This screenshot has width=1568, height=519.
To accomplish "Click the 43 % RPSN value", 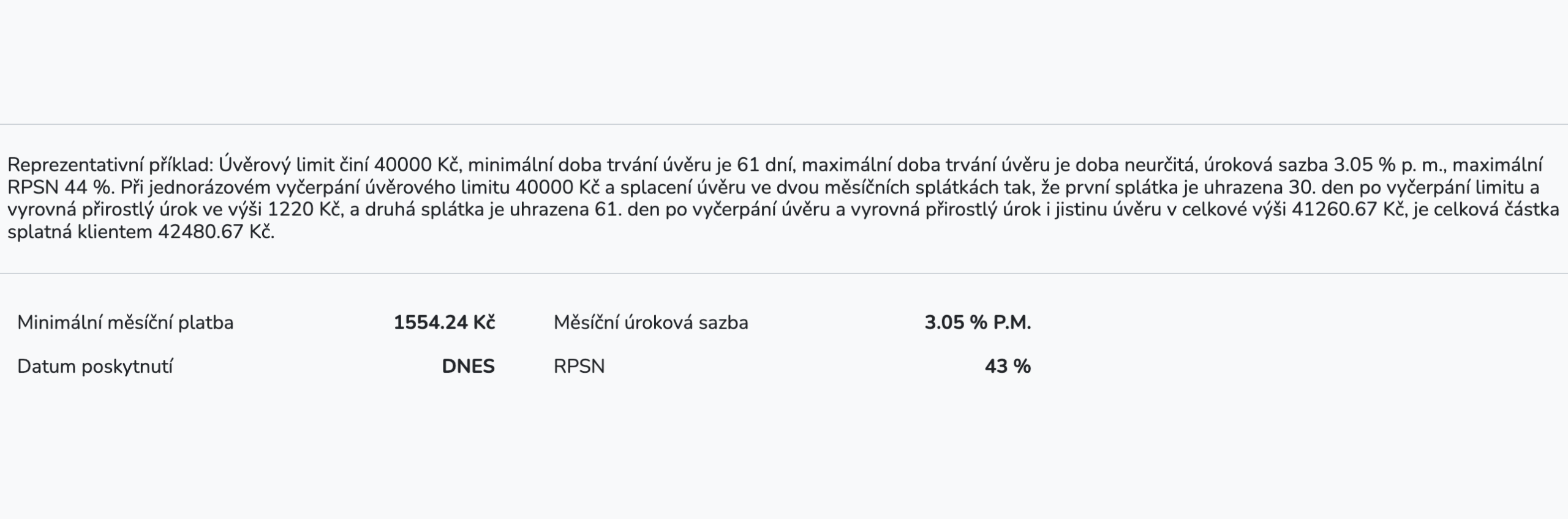I will [x=1008, y=367].
